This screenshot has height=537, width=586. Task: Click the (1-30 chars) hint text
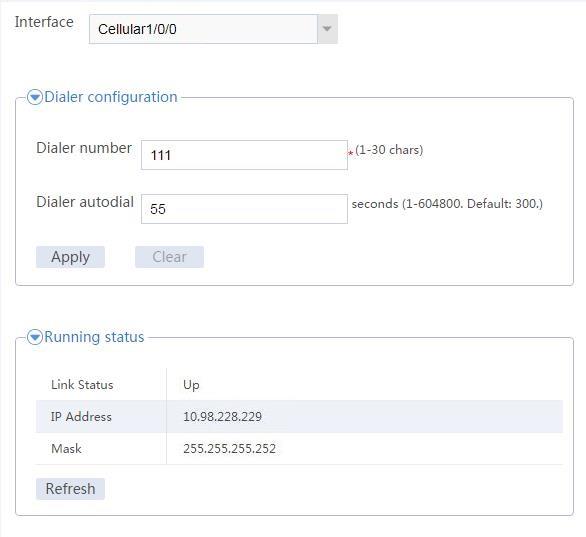tap(389, 150)
